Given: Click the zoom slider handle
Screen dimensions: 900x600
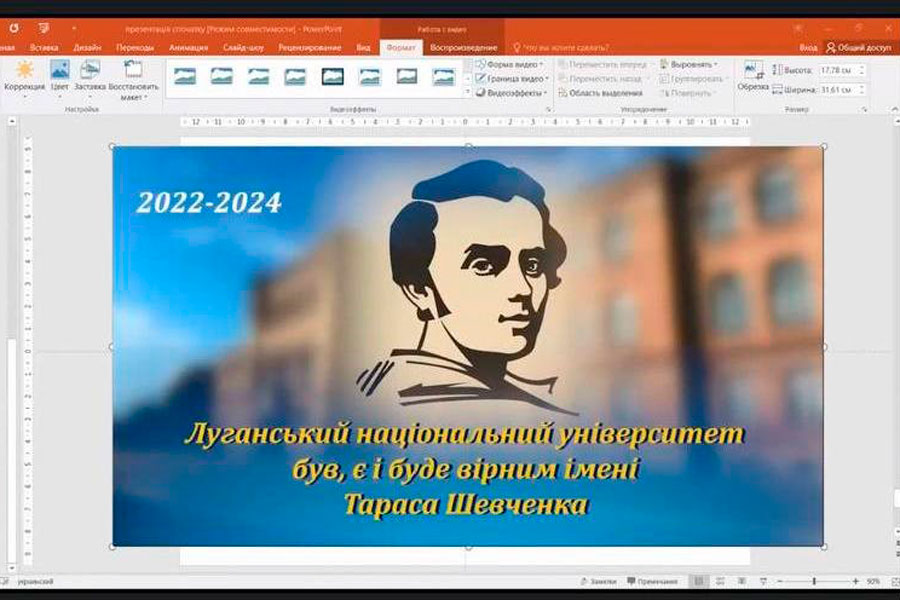Looking at the screenshot, I should pos(814,582).
